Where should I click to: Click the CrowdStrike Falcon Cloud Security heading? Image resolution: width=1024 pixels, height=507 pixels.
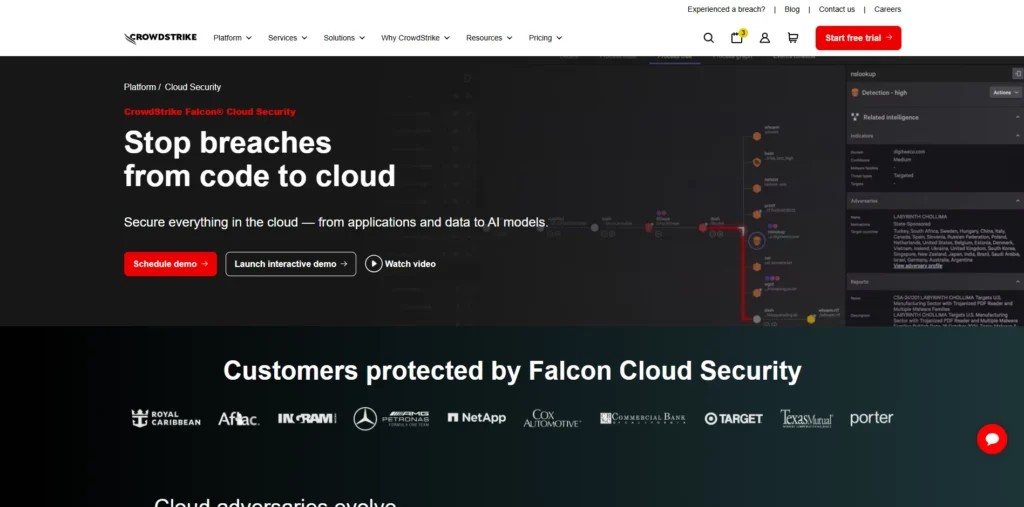[x=210, y=112]
